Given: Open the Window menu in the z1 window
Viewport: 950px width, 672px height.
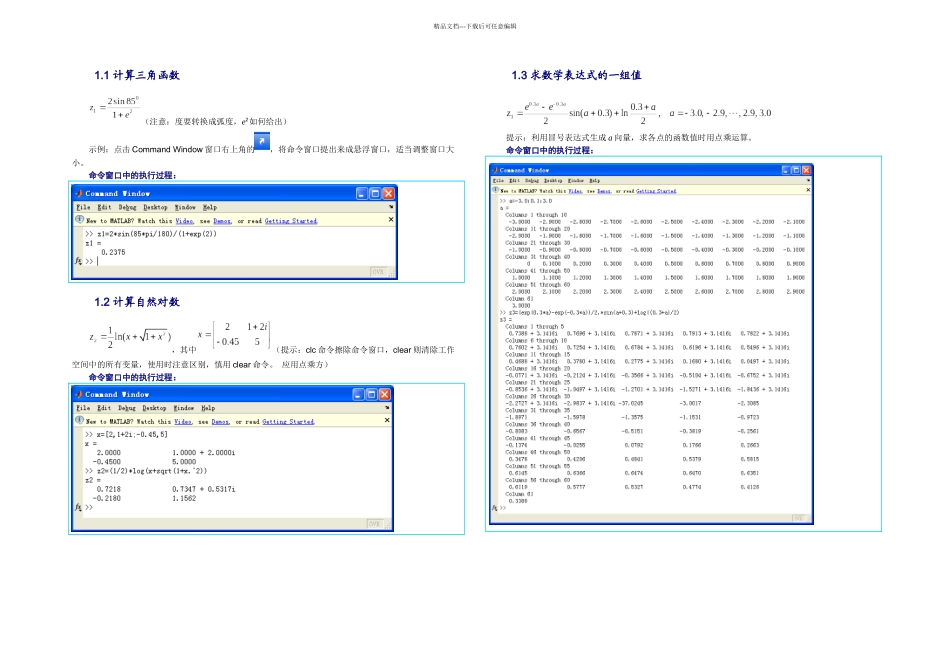Looking at the screenshot, I should [185, 207].
